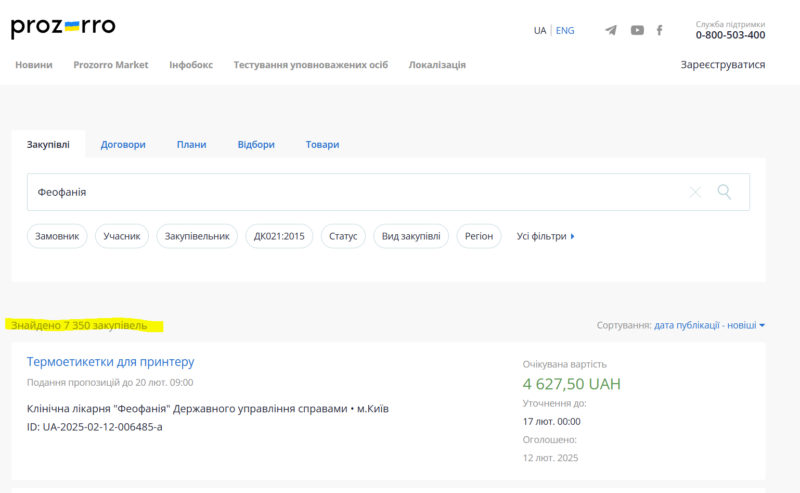The height and width of the screenshot is (493, 800).
Task: Click Подання пропозицій до 20 лют. 09:00
Action: tap(110, 382)
